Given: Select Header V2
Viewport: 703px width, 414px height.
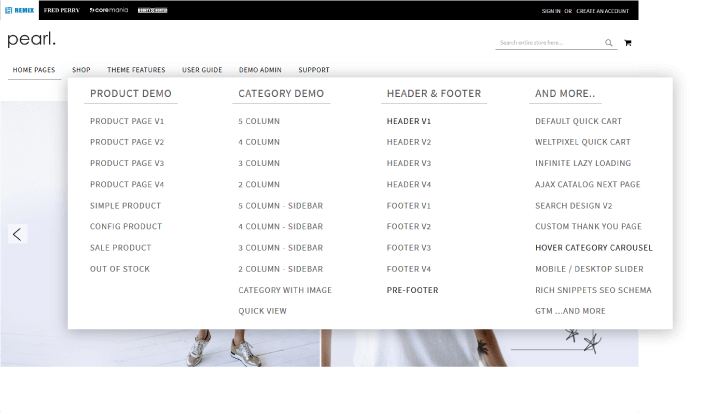Looking at the screenshot, I should click(x=409, y=142).
